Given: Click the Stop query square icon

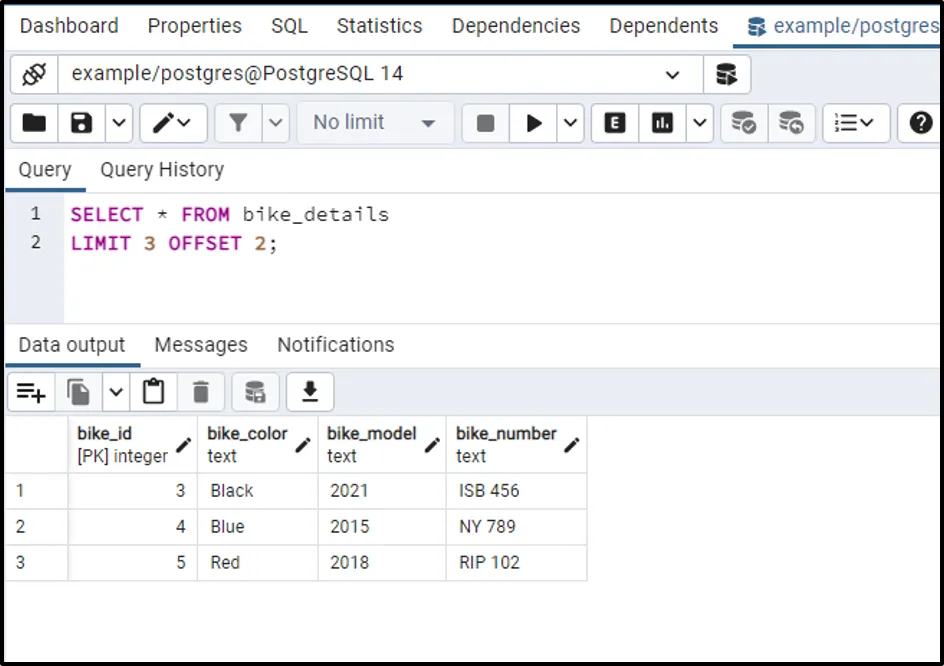Looking at the screenshot, I should point(485,123).
